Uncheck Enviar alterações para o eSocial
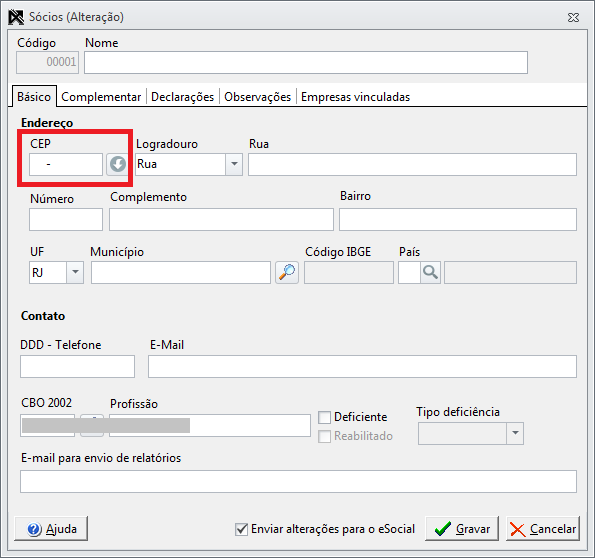The image size is (595, 558). tap(241, 529)
